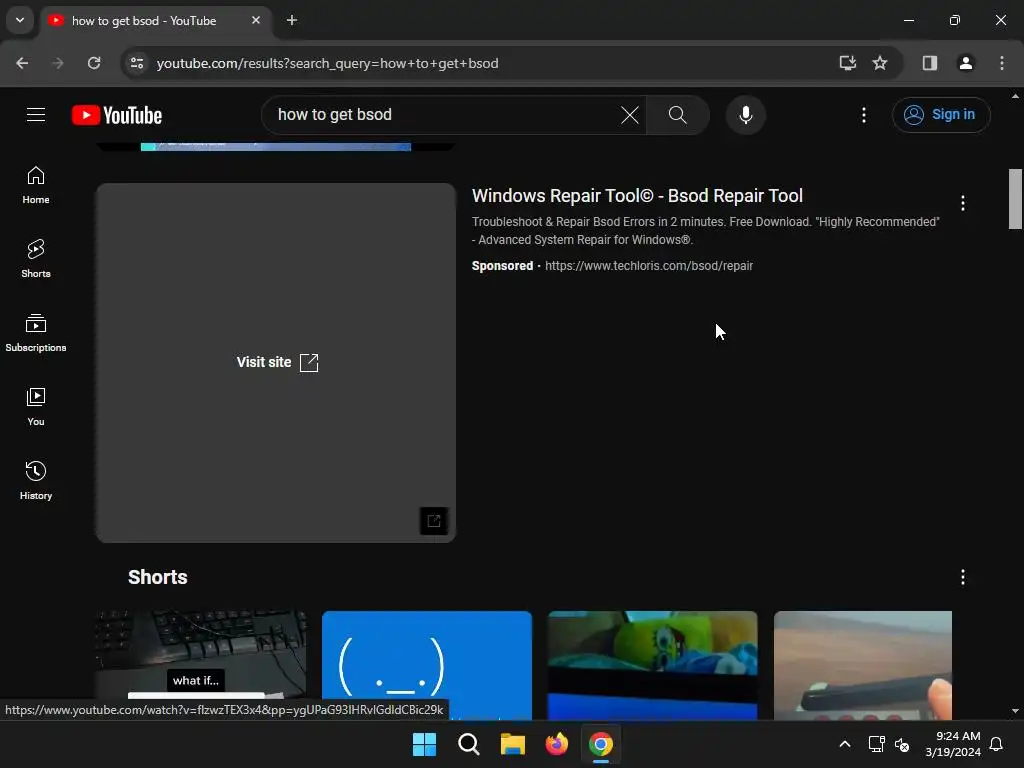Viewport: 1024px width, 768px height.
Task: Open the network icon in system tray
Action: 876,744
